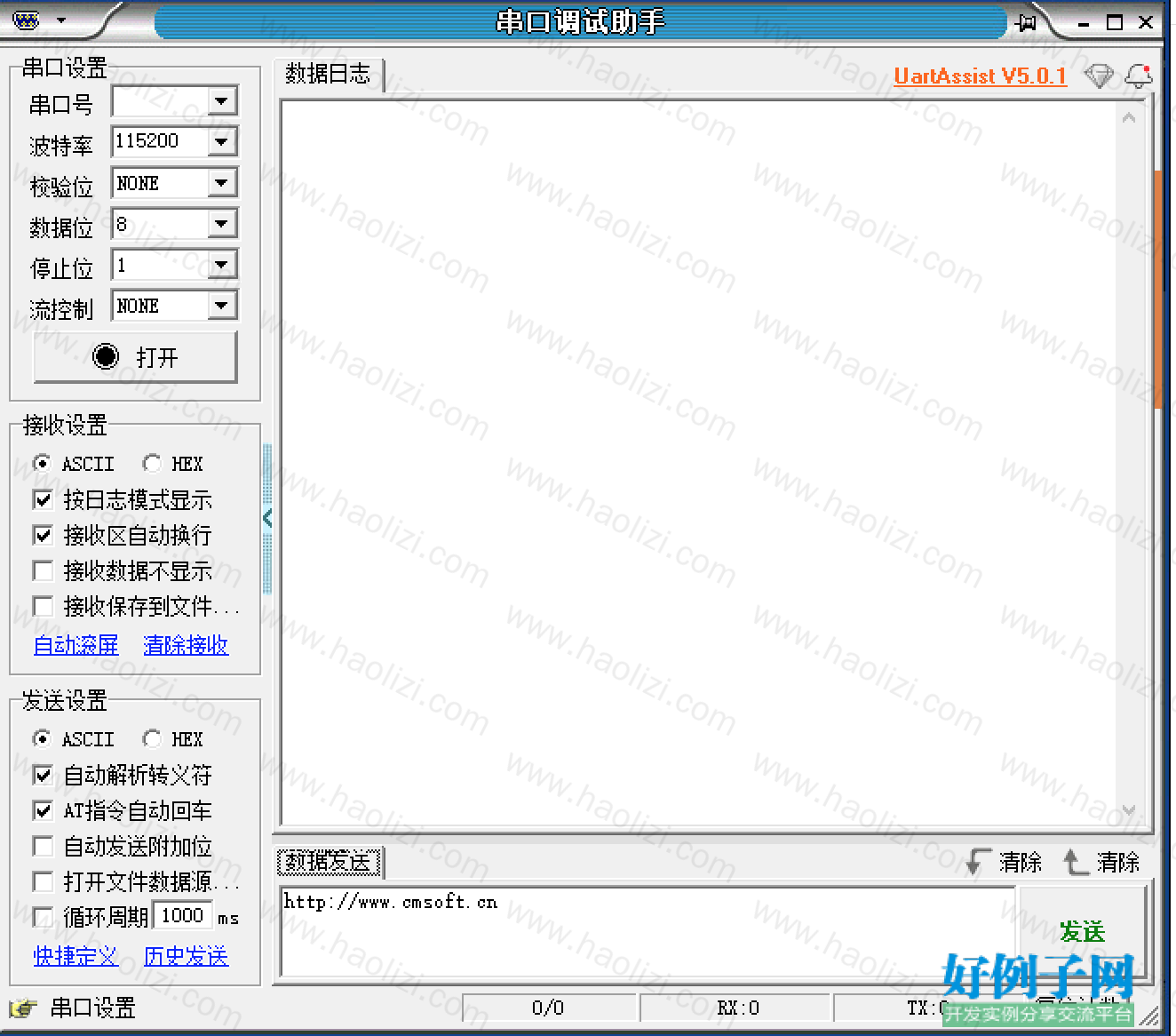Toggle 按日志模式显示 checkbox

click(x=43, y=499)
